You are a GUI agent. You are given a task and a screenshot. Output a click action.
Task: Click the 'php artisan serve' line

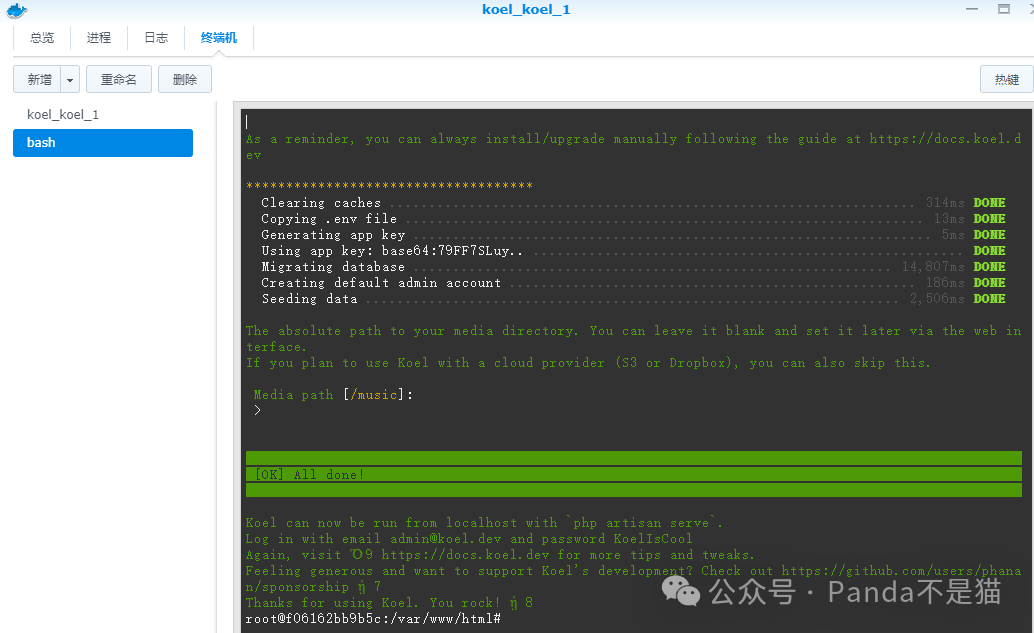(484, 523)
